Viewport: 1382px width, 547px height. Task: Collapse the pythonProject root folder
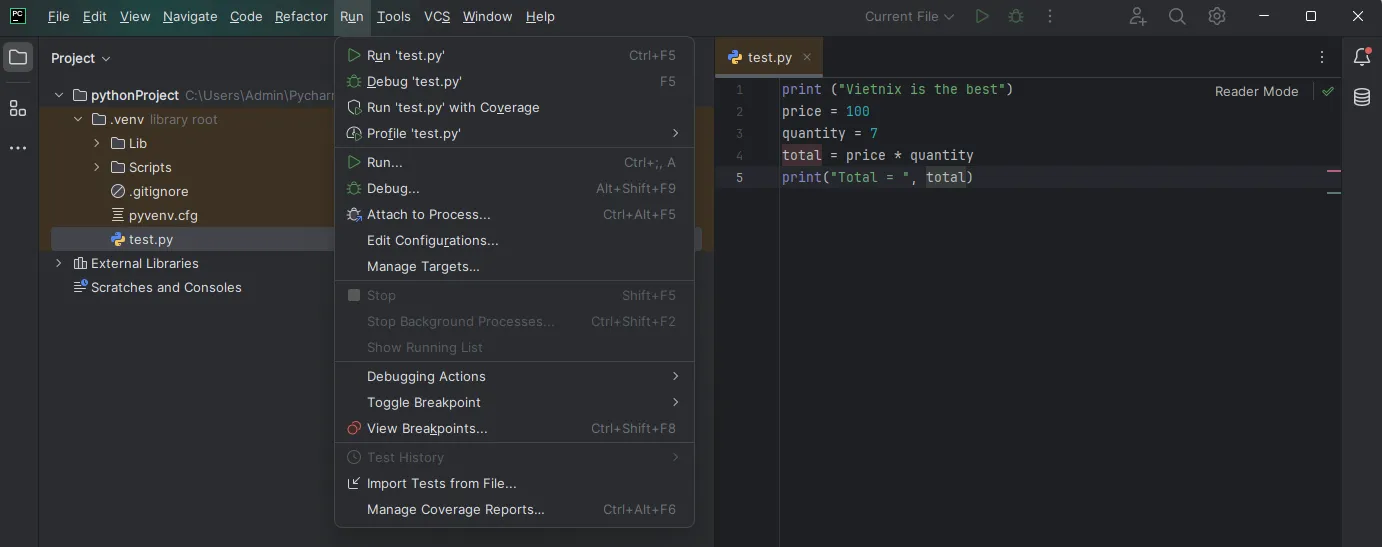pyautogui.click(x=59, y=95)
